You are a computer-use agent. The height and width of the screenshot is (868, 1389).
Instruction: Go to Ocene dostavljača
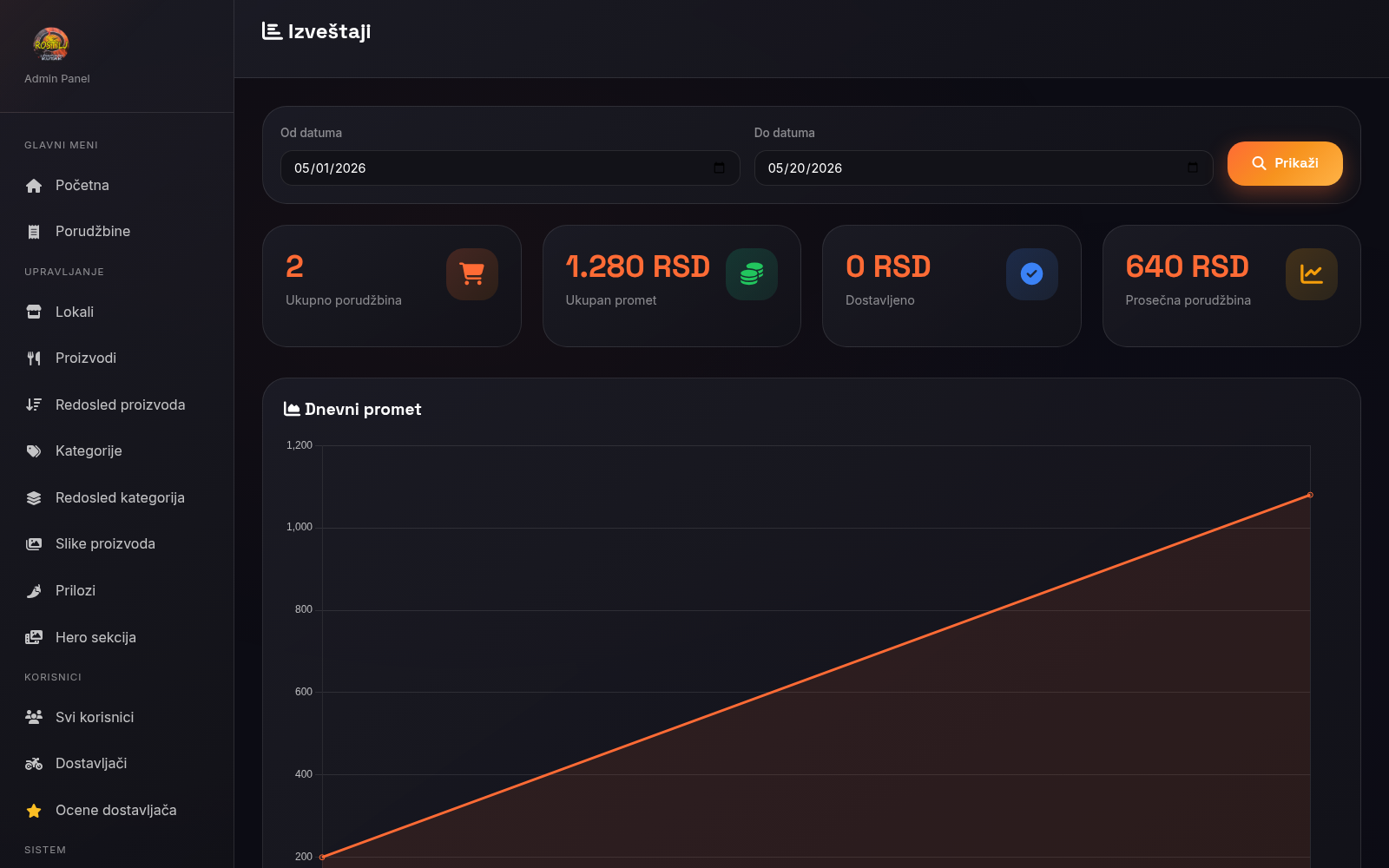tap(116, 811)
